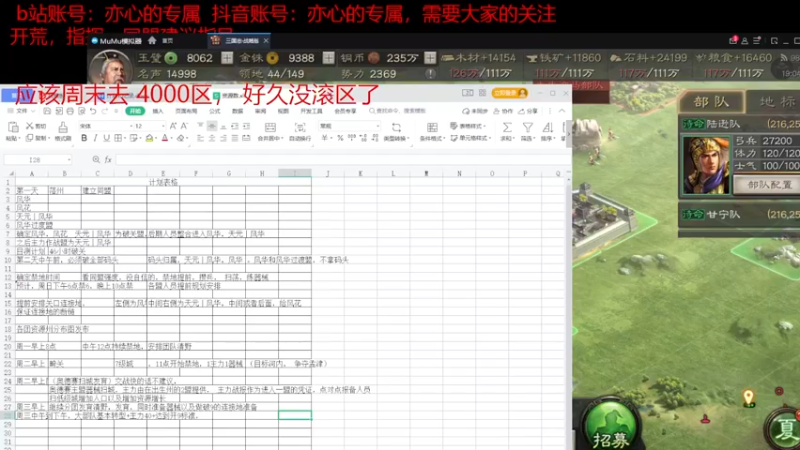Click the percent style icon
This screenshot has height=450, width=800.
[340, 138]
